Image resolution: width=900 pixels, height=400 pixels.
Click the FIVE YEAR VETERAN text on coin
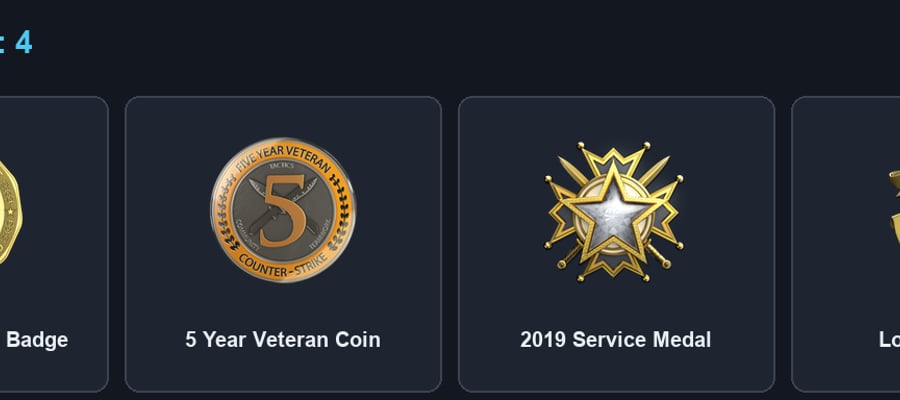pyautogui.click(x=283, y=159)
